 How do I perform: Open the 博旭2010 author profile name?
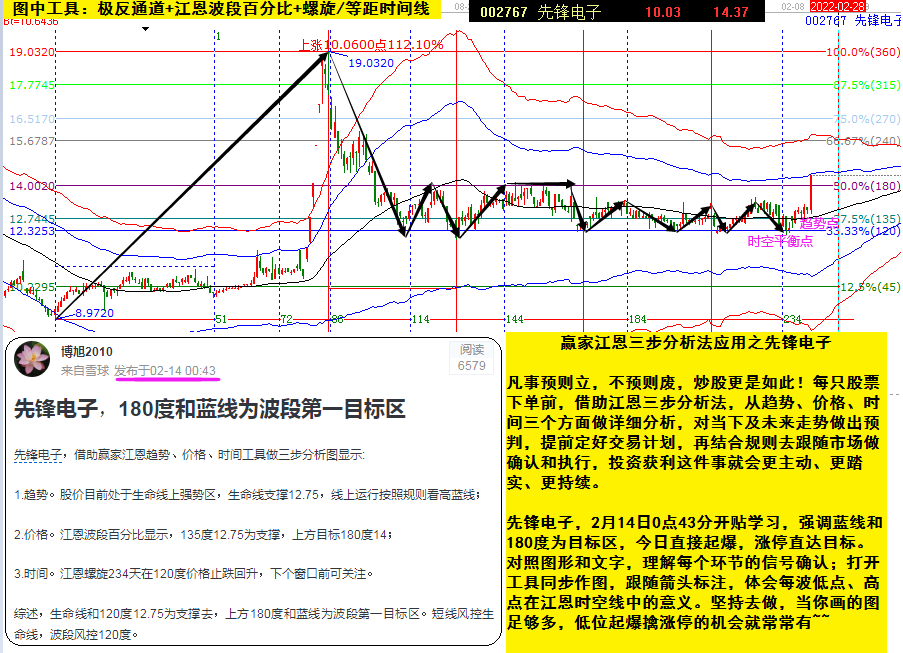pos(86,351)
